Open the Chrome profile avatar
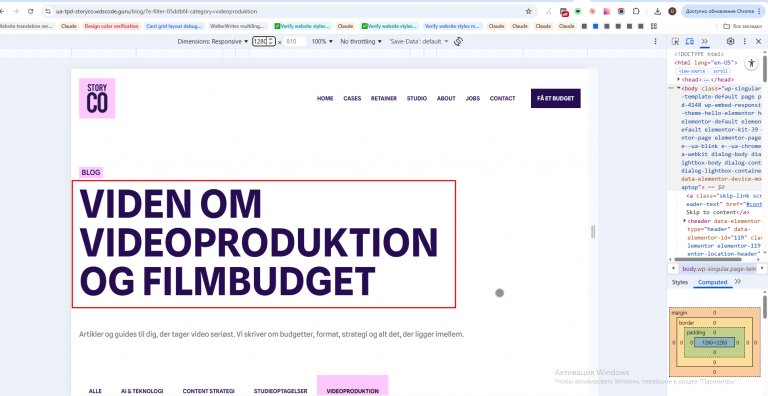 (x=672, y=11)
